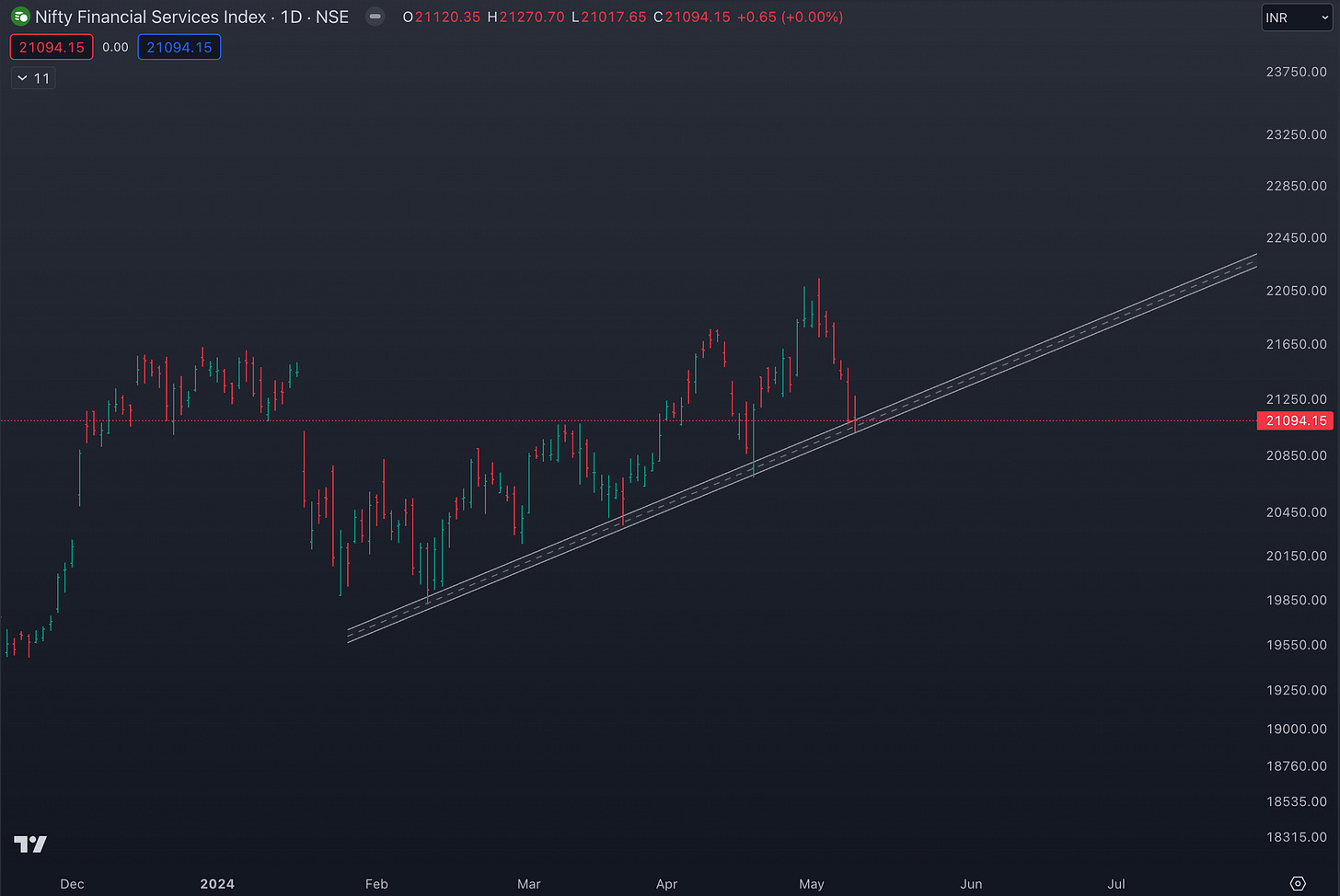Screen dimensions: 1340x896
Task: Click the 18535.00 price axis label
Action: [1296, 801]
